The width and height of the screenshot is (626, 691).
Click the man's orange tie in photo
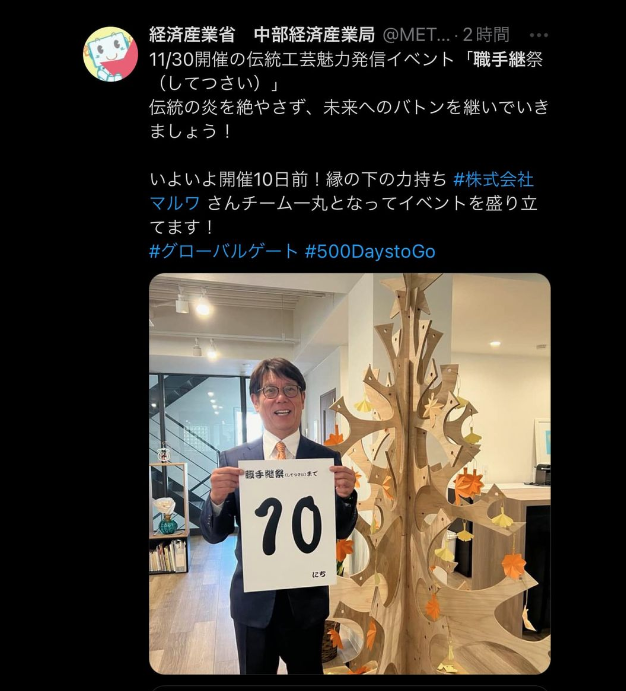coord(281,450)
